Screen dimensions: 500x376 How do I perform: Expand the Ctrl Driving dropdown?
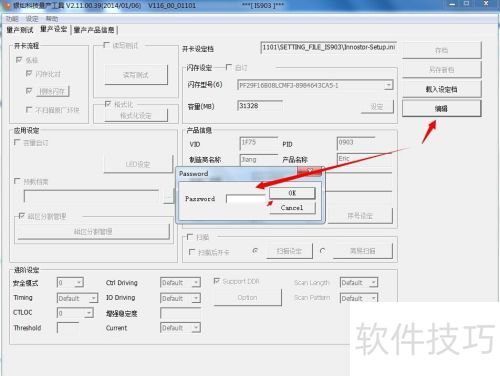pyautogui.click(x=196, y=283)
